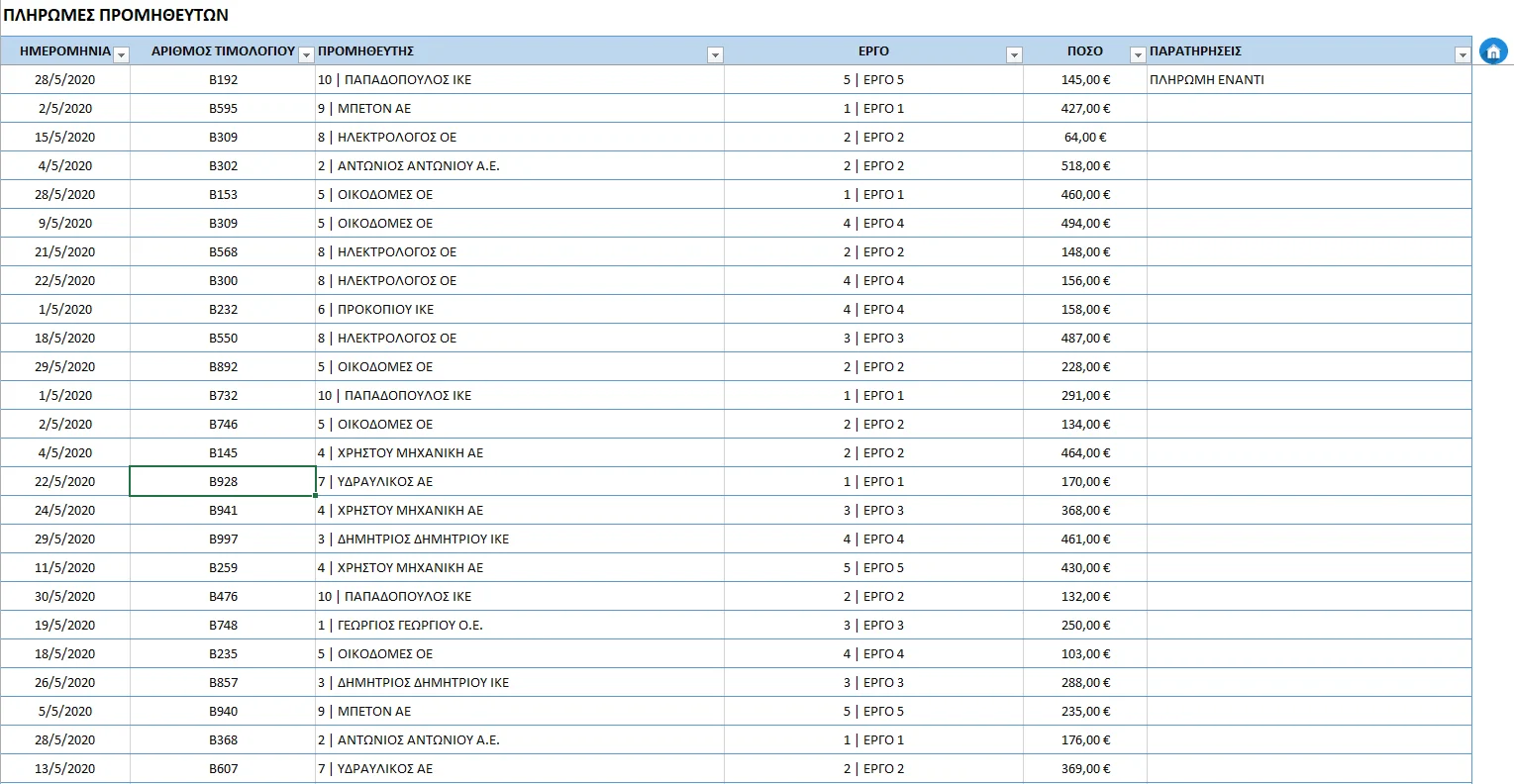The width and height of the screenshot is (1514, 784).
Task: Click the blue home icon button
Action: tap(1492, 51)
